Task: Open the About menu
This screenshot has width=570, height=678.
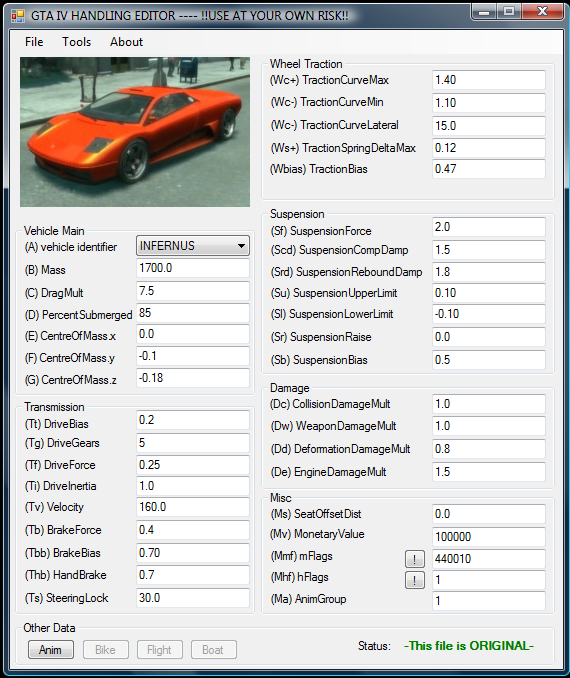Action: point(126,42)
